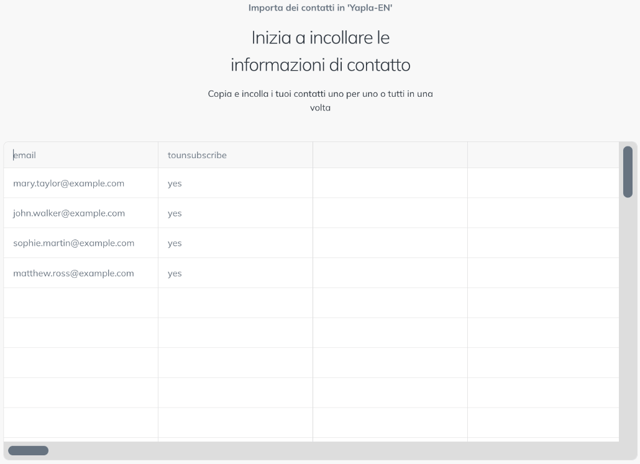Click the mary.taylor@example.com cell
Image resolution: width=640 pixels, height=464 pixels.
point(81,183)
